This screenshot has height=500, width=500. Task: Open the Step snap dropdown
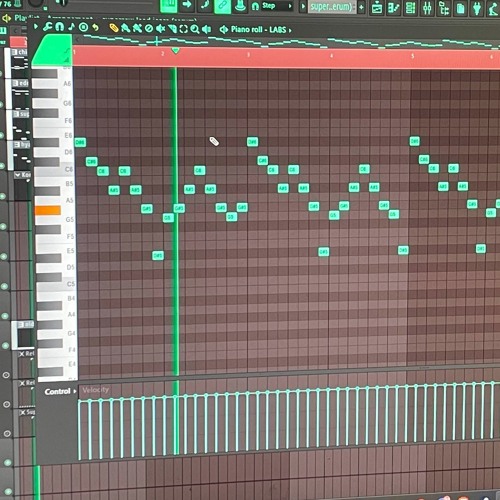pyautogui.click(x=276, y=6)
